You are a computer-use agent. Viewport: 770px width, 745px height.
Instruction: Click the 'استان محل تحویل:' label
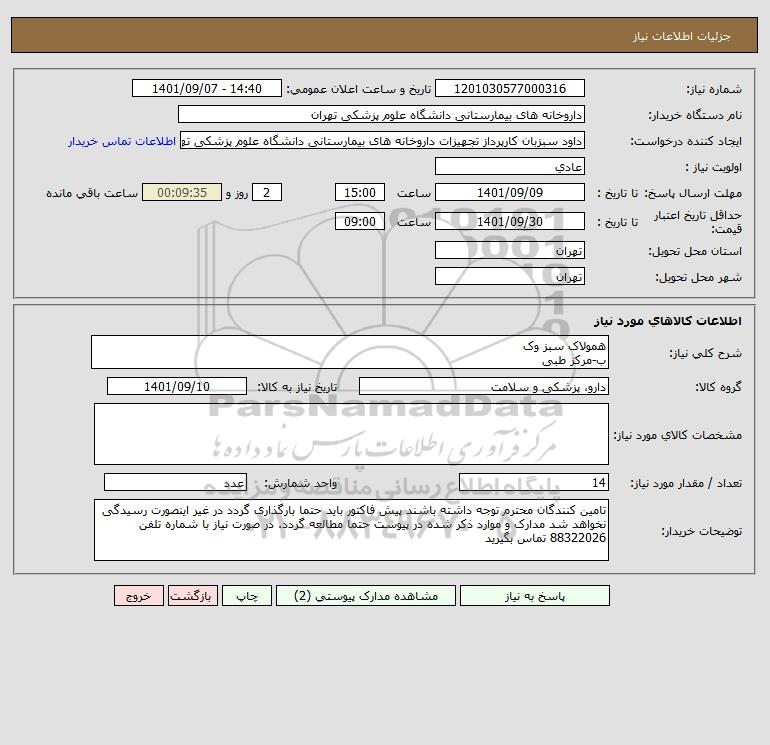tap(695, 251)
